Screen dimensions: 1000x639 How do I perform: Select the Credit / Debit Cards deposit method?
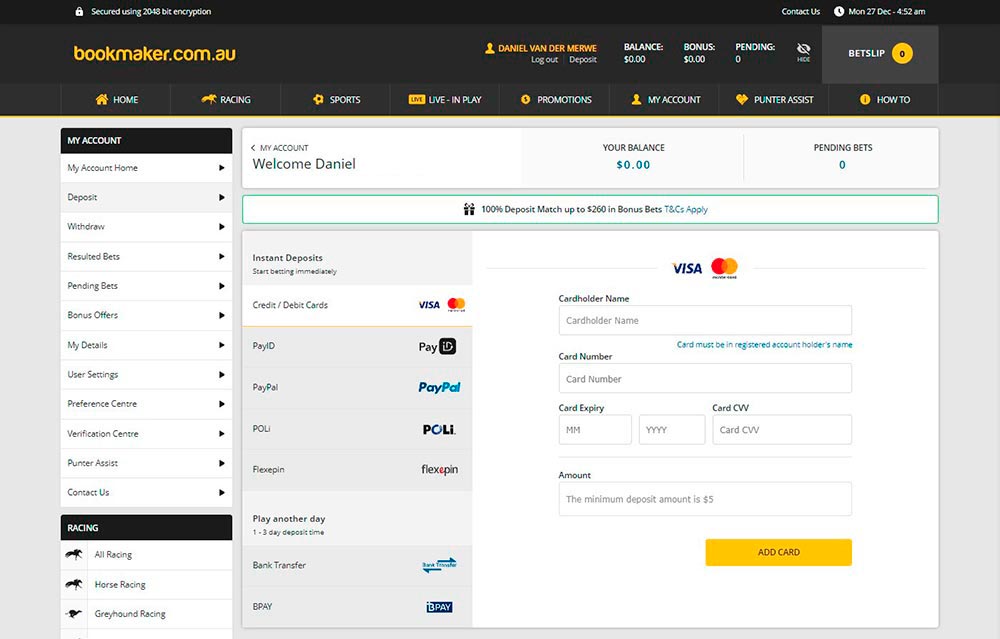[357, 305]
